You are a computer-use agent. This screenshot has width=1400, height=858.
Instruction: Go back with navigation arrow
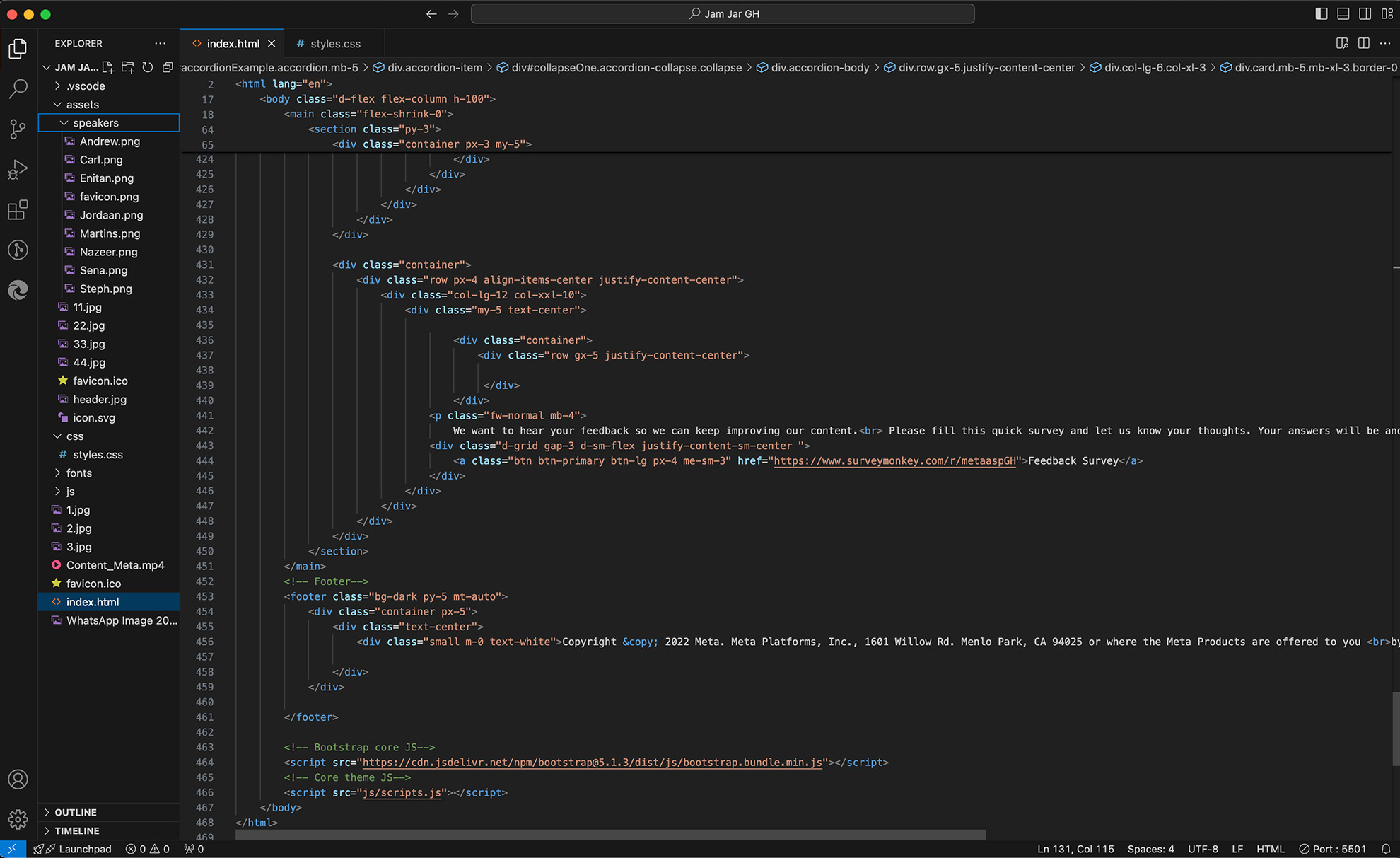click(x=431, y=13)
